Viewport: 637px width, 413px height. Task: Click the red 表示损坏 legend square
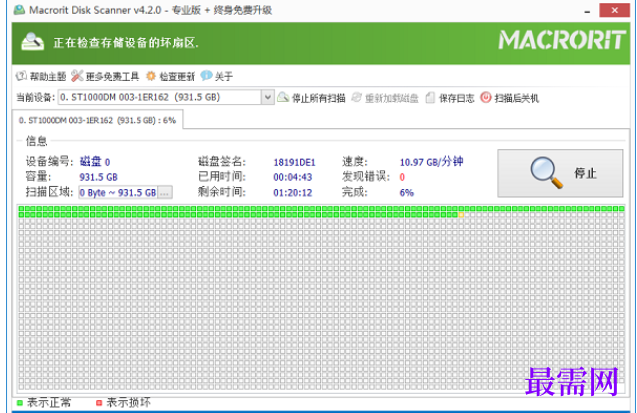(99, 403)
